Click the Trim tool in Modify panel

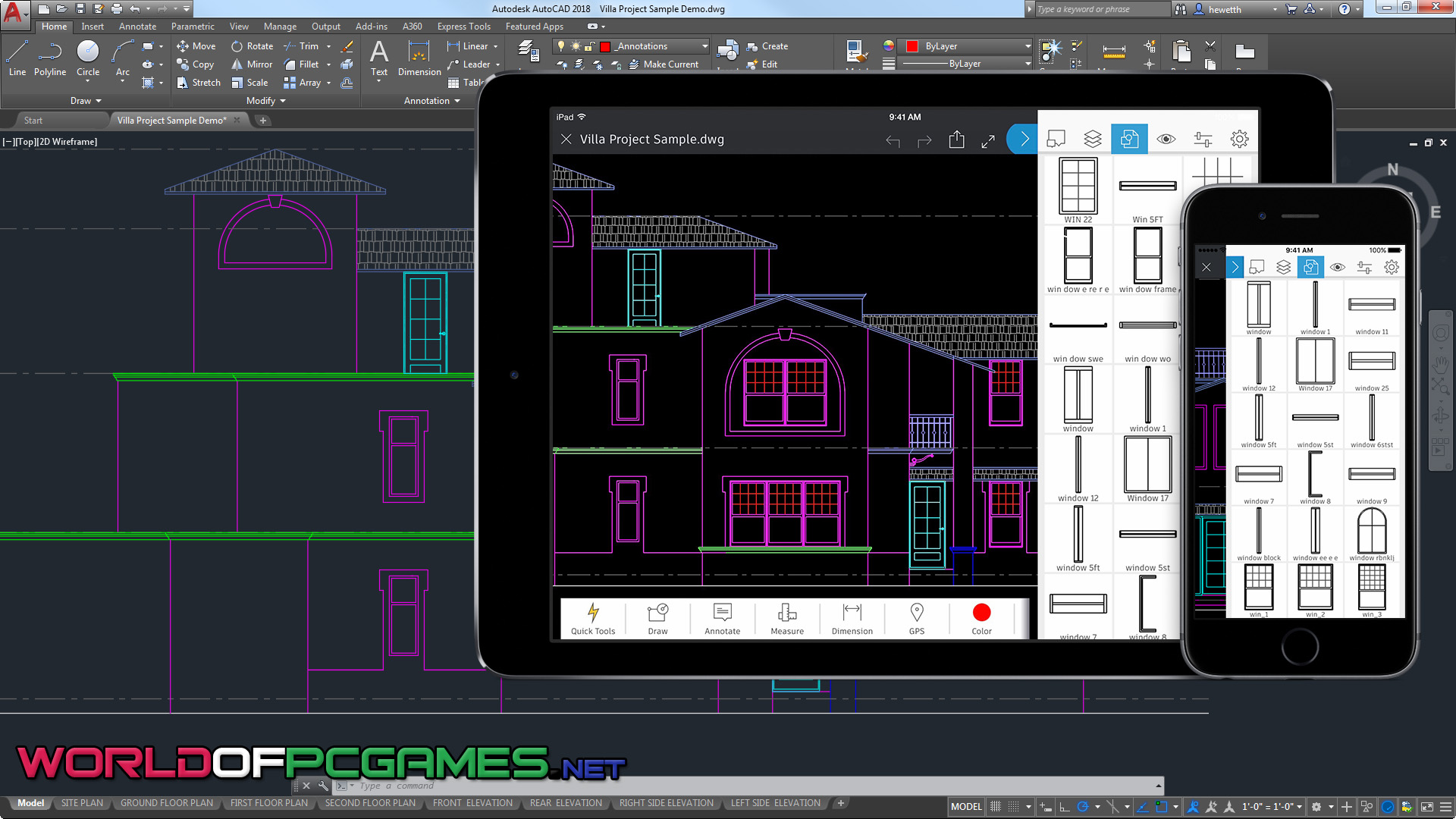(304, 46)
